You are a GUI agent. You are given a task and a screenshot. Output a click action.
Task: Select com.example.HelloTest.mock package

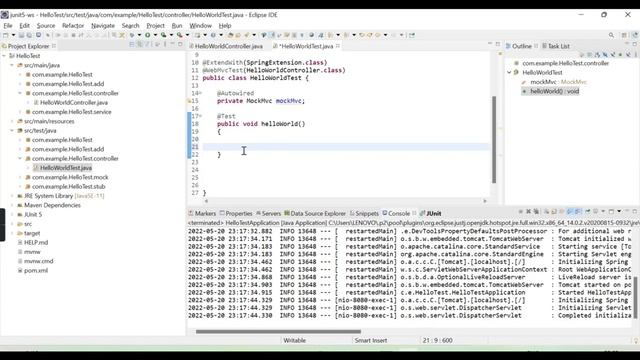[x=70, y=177]
